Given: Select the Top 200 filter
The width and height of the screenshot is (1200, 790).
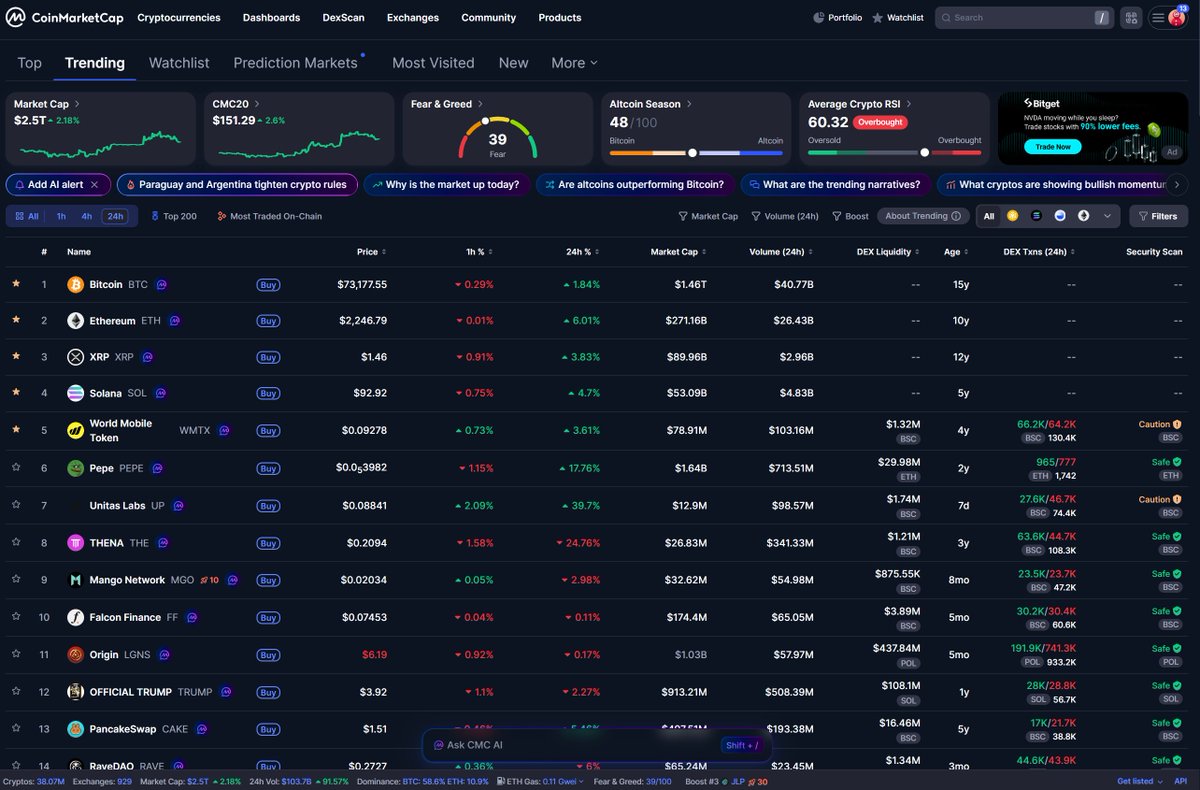Looking at the screenshot, I should (174, 216).
